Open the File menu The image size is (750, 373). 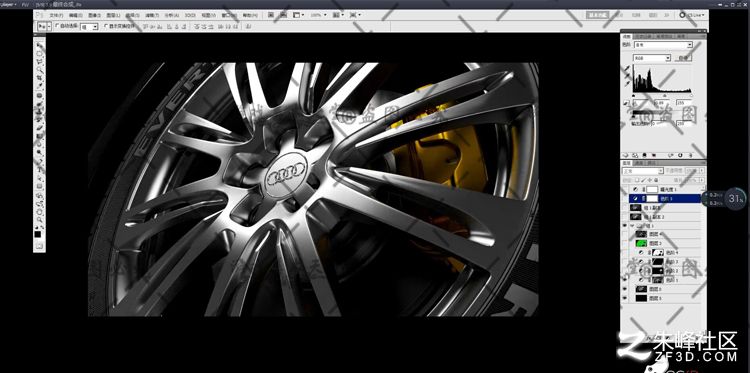(56, 15)
